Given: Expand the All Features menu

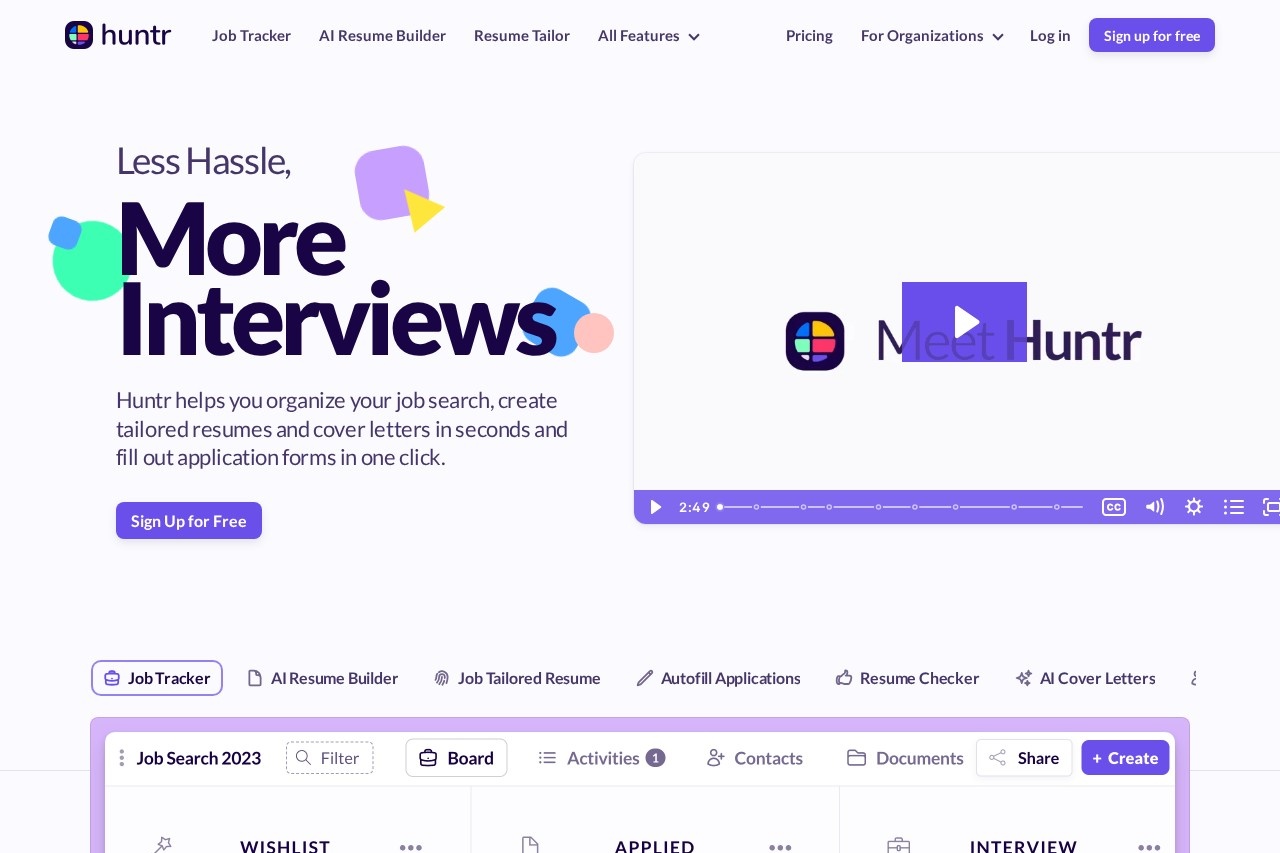Looking at the screenshot, I should (648, 35).
